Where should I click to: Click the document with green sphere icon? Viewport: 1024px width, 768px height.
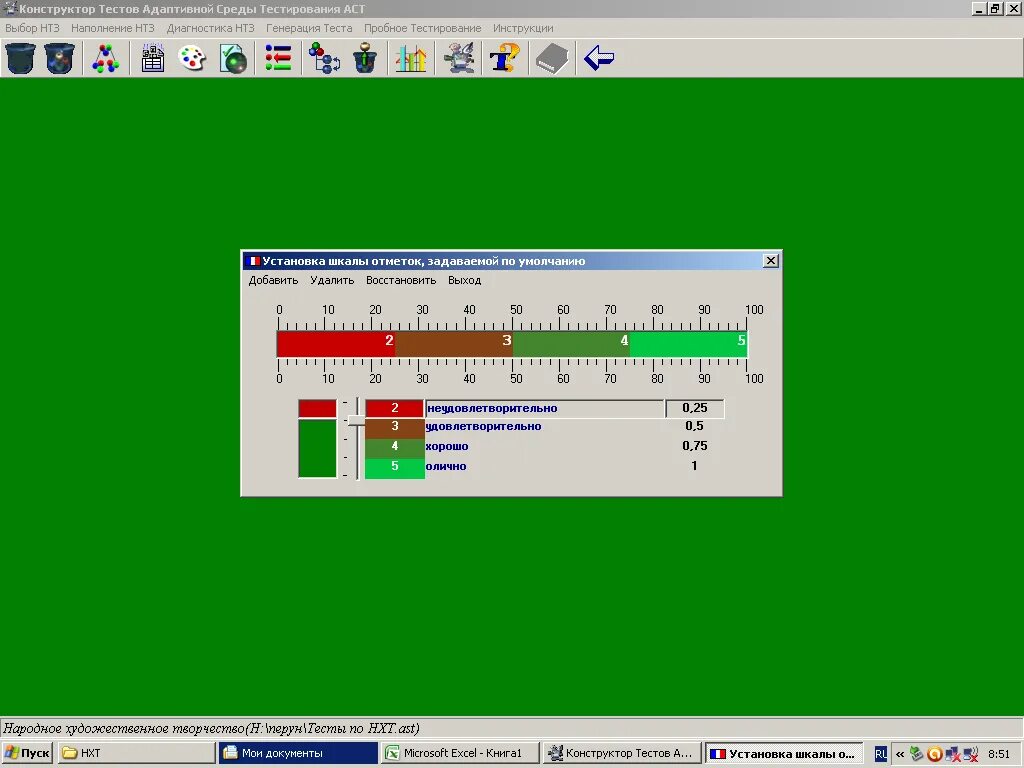[233, 58]
